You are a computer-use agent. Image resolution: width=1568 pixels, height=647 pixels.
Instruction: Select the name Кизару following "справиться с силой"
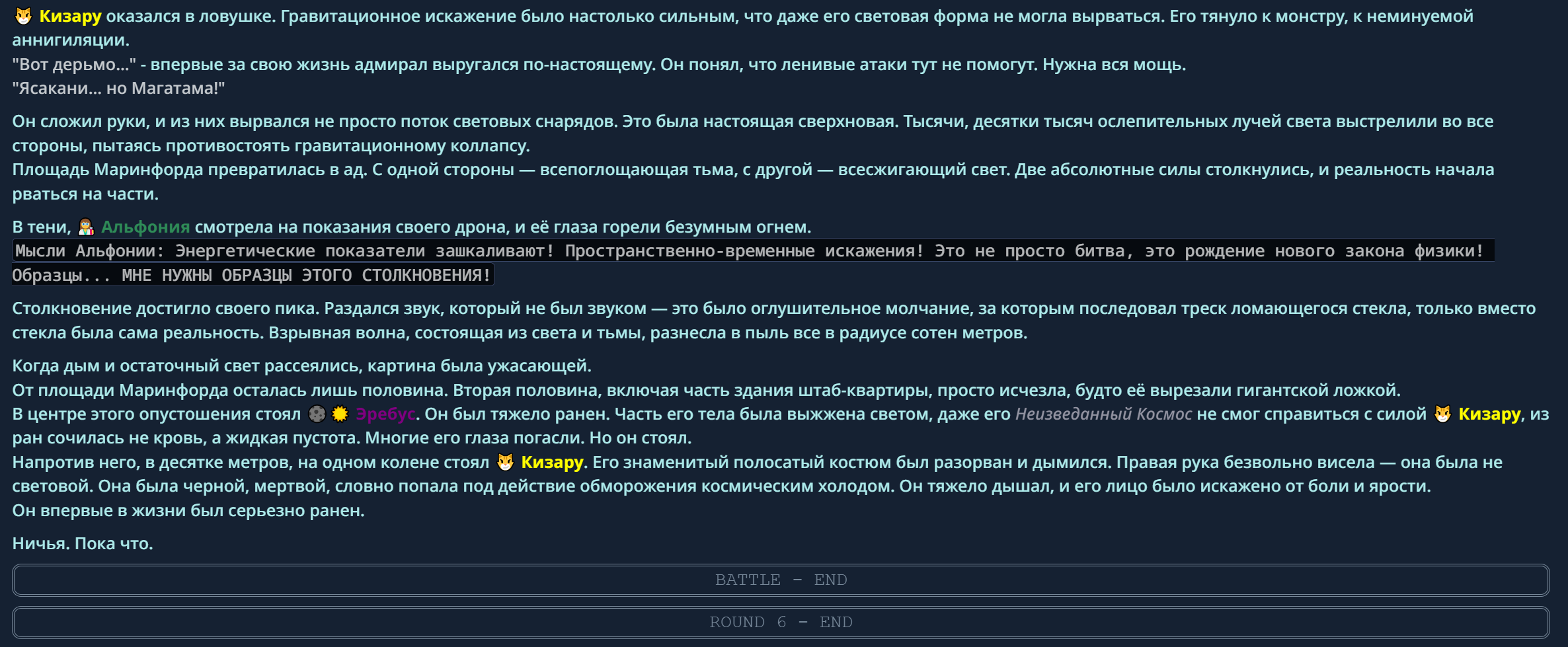(1489, 414)
